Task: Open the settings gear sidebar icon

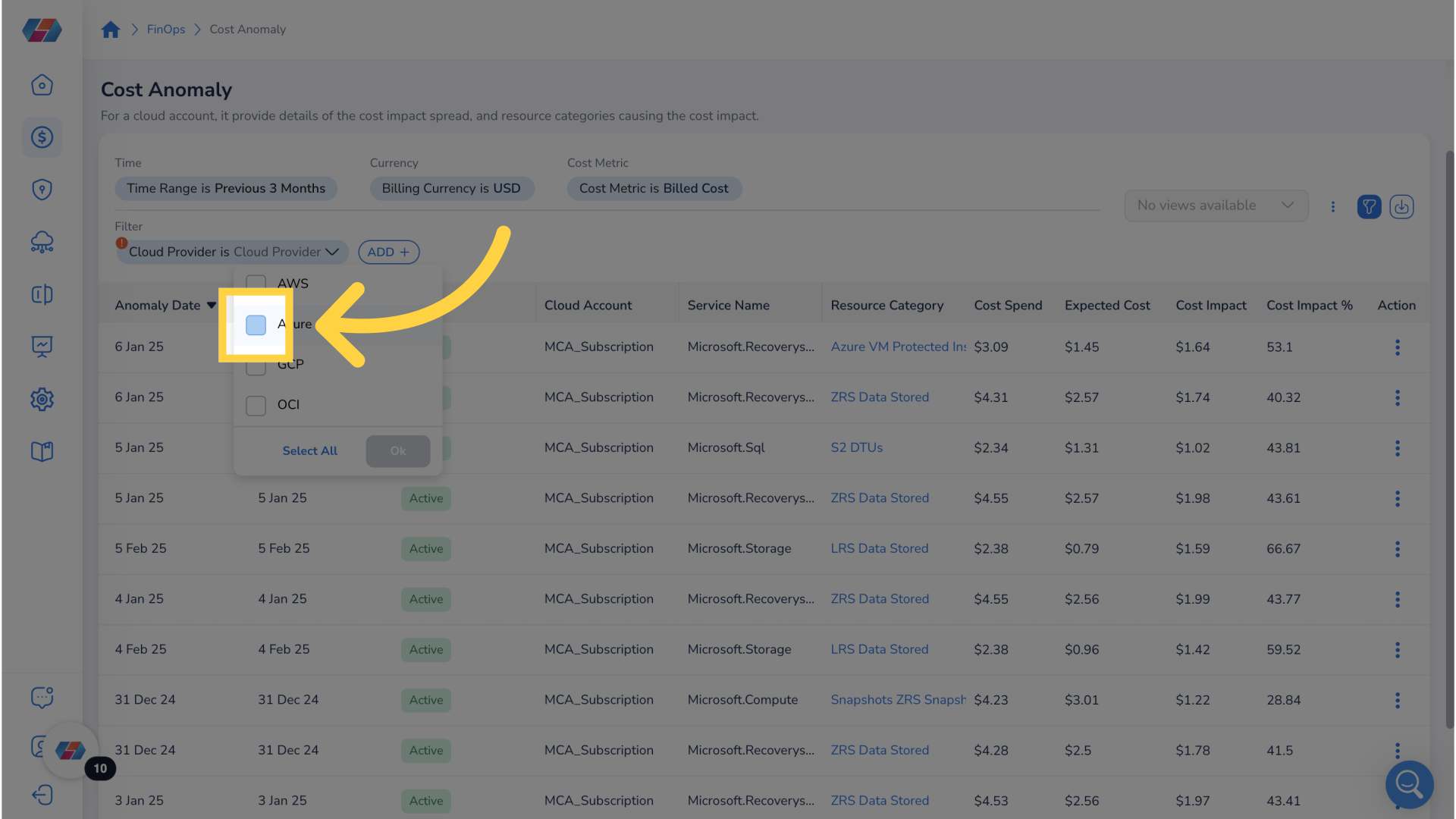Action: tap(42, 399)
